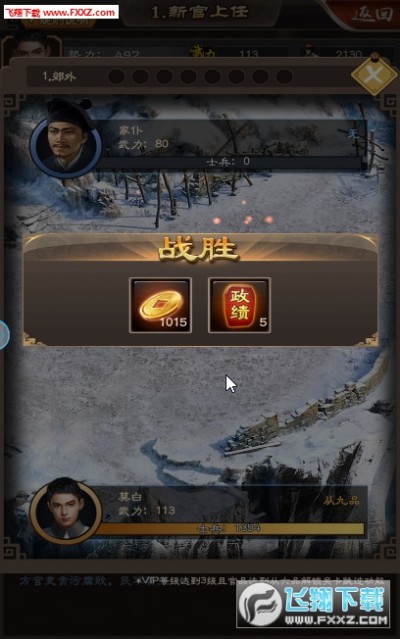Click the yellow soldiers bar showing 1354

click(x=231, y=529)
